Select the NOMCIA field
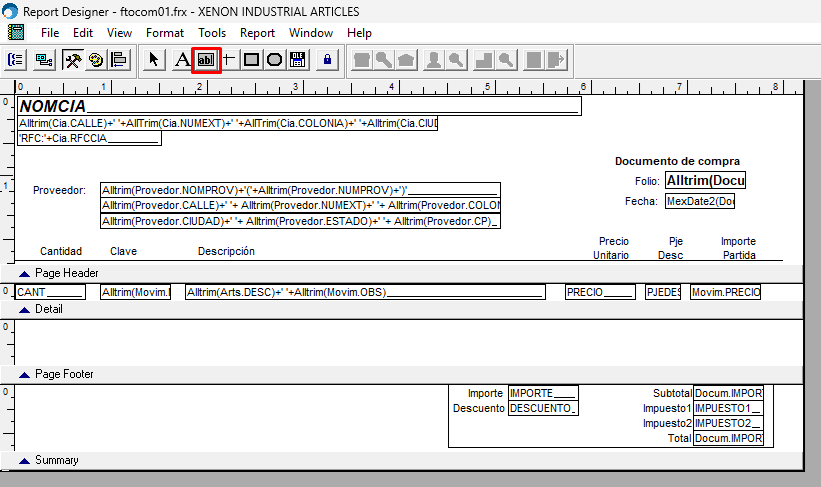Viewport: 821px width, 487px height. 299,106
